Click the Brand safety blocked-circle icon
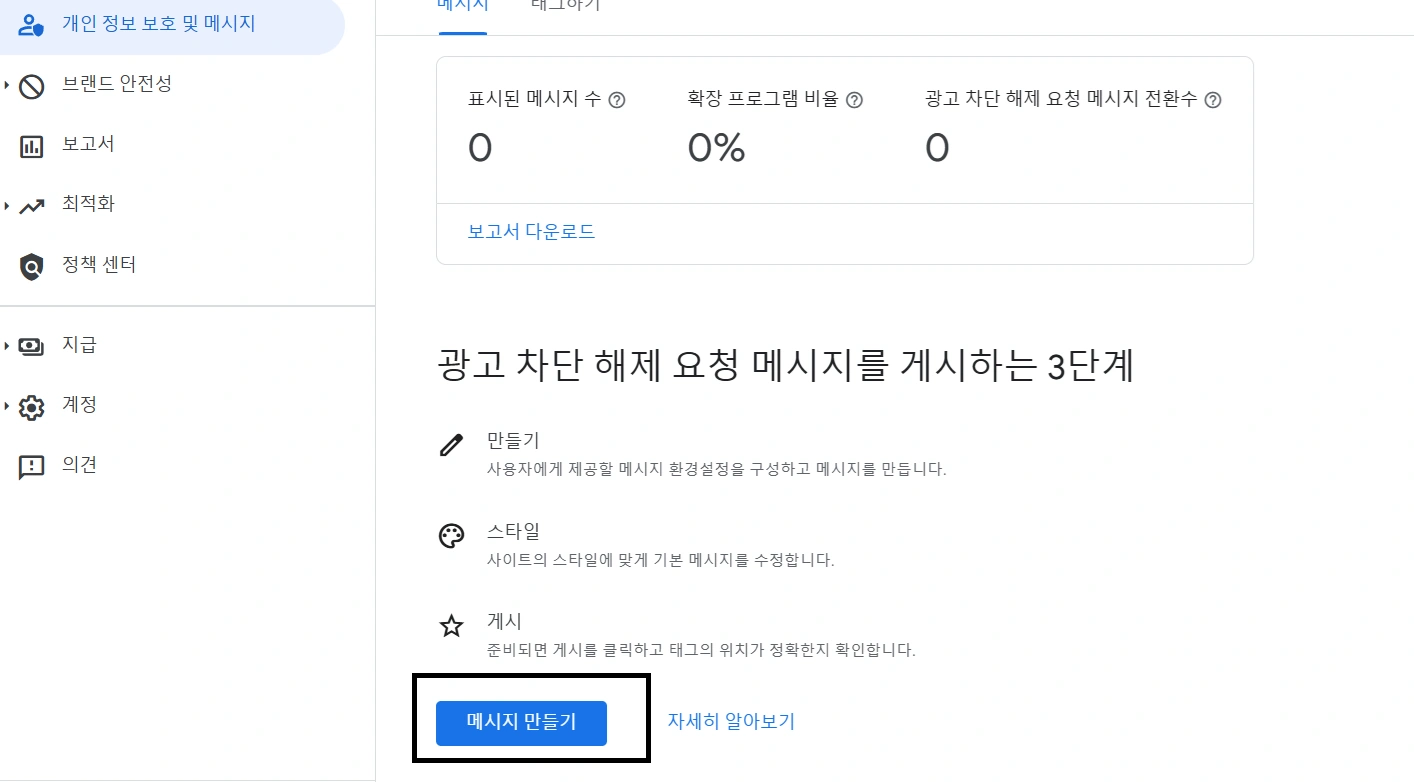 click(x=32, y=86)
